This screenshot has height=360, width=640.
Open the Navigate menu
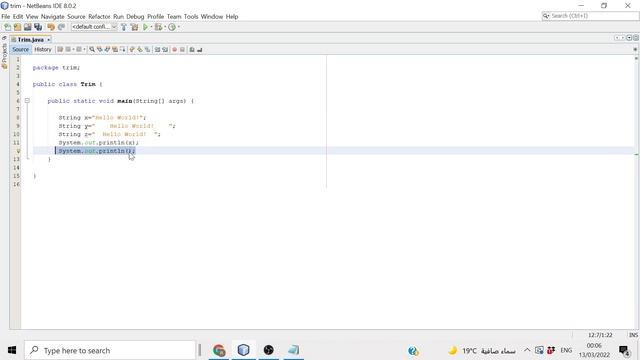point(53,16)
